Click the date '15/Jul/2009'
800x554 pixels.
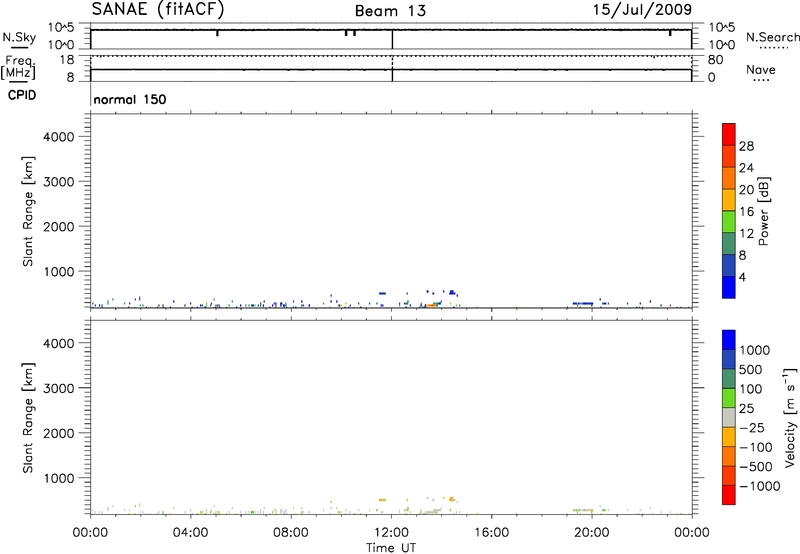[642, 10]
